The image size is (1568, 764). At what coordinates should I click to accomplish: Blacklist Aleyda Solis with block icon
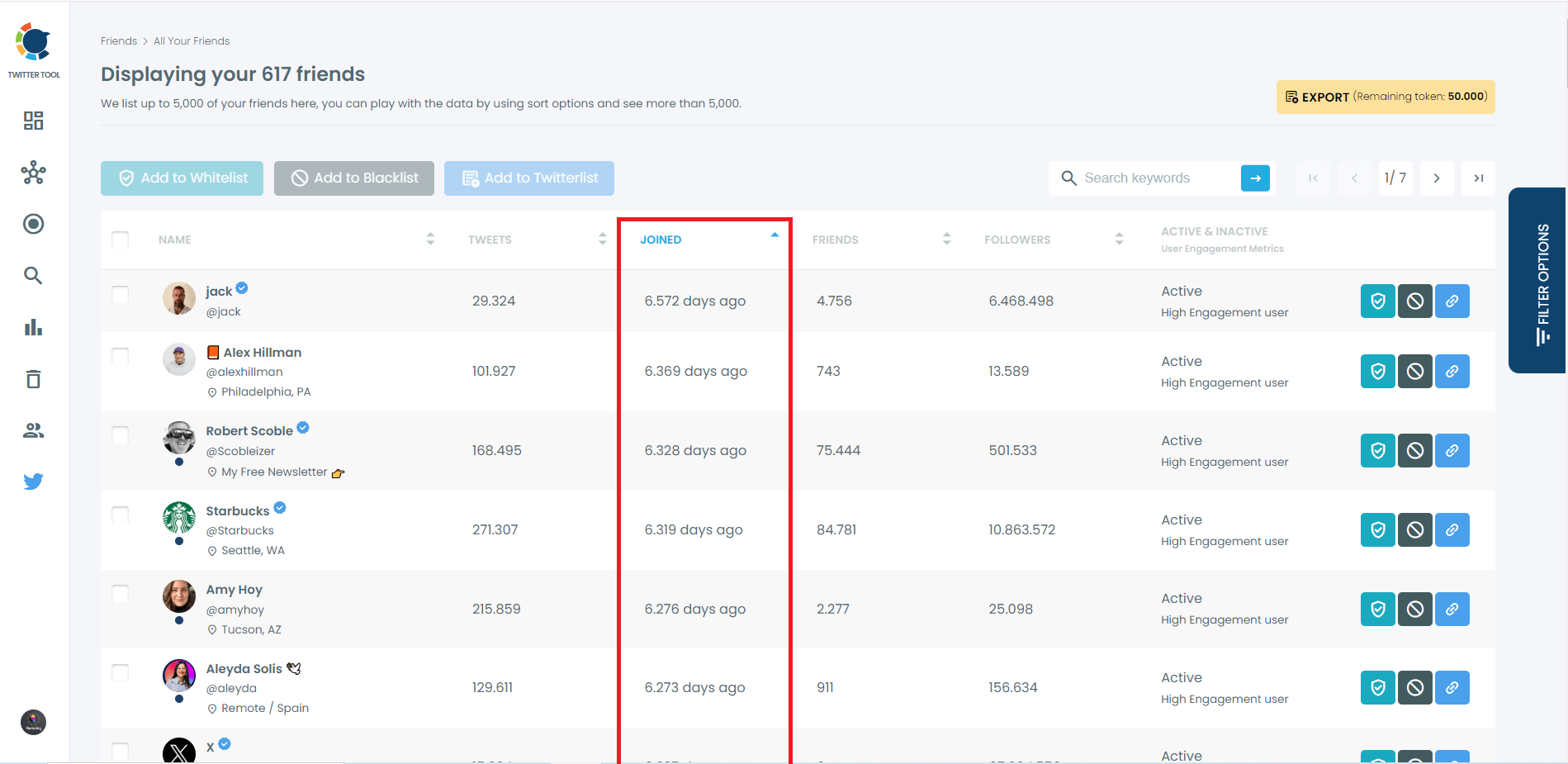click(x=1414, y=688)
